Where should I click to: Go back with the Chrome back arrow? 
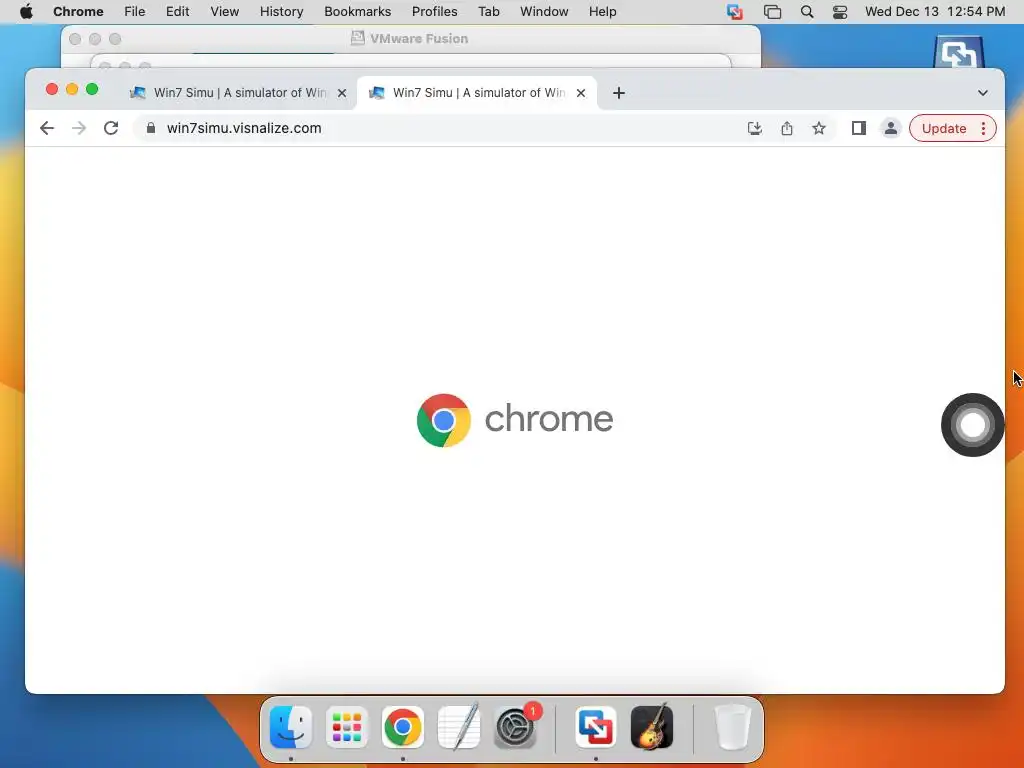pos(46,128)
